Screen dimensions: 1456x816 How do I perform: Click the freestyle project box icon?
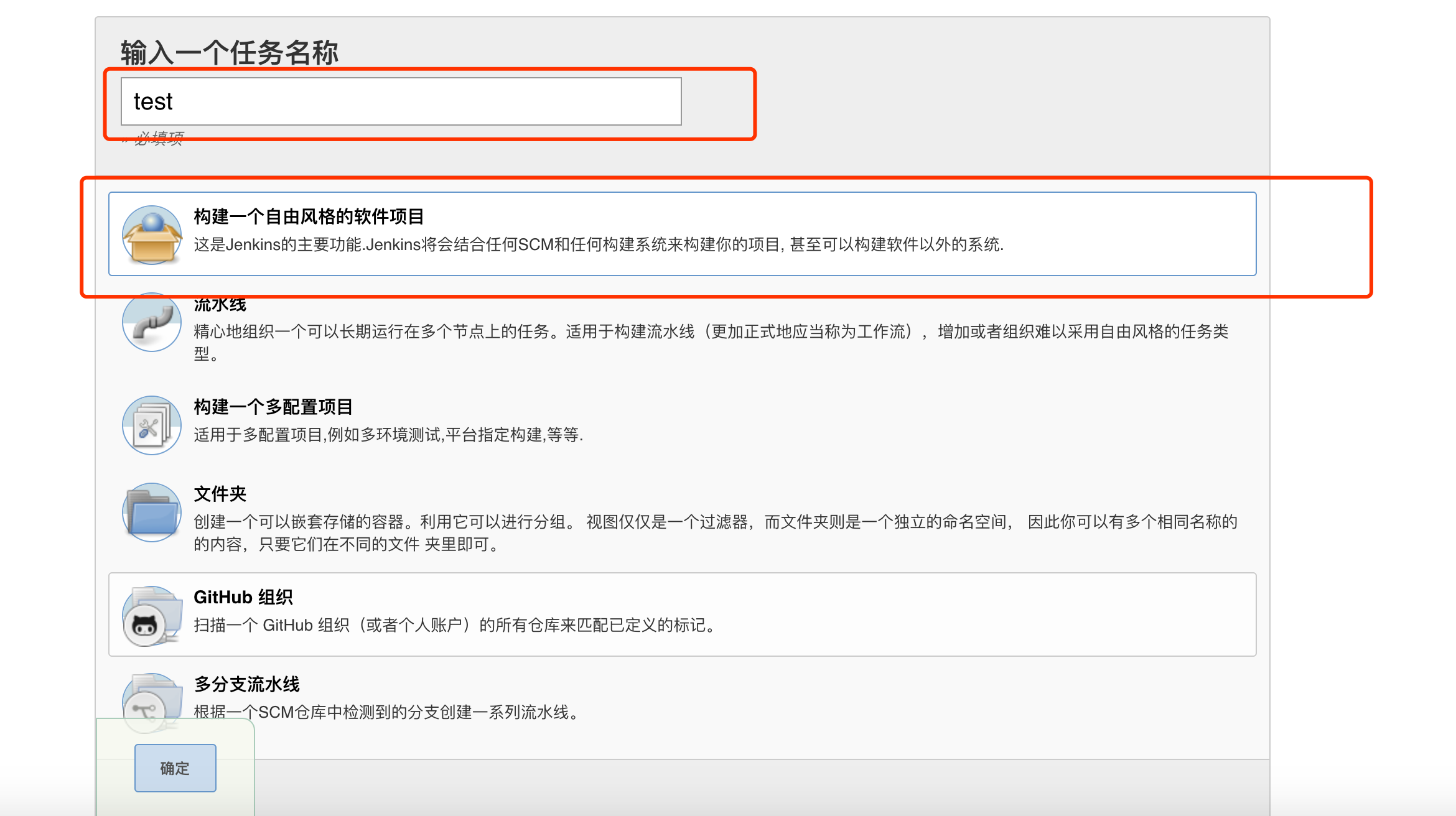point(152,234)
